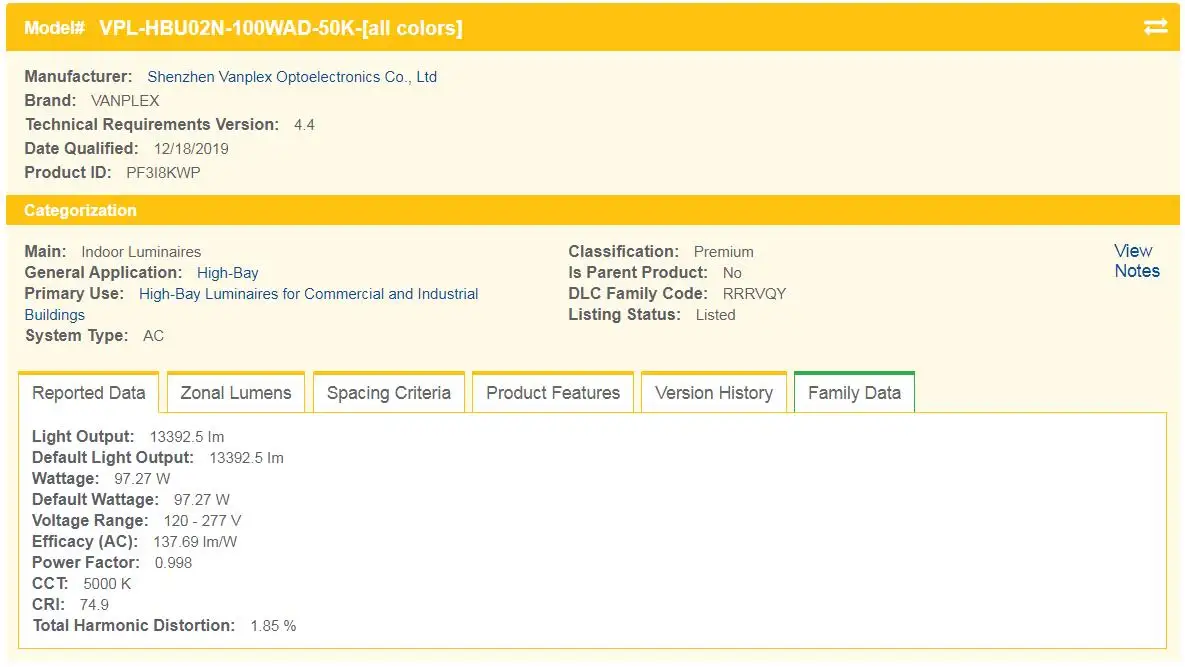Click the Categorization section header
The image size is (1185, 667).
[x=80, y=211]
